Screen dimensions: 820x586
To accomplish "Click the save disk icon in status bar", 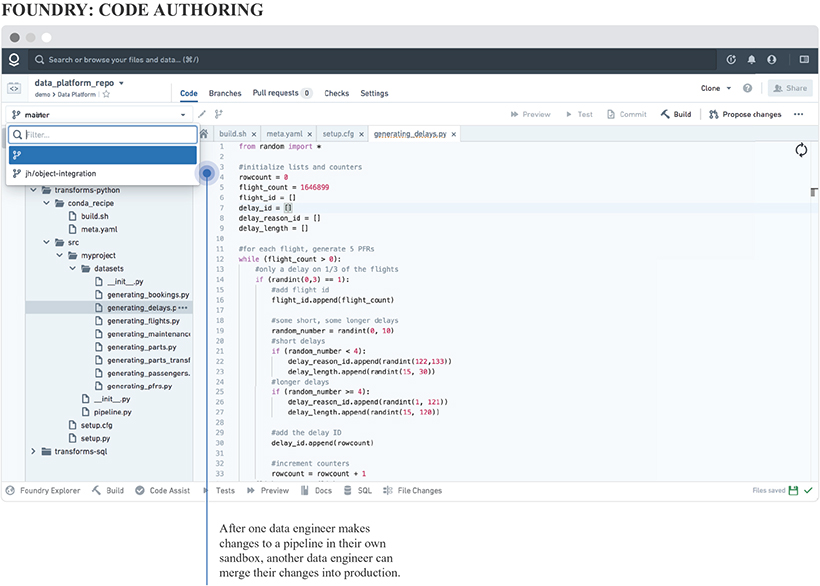I will tap(793, 491).
